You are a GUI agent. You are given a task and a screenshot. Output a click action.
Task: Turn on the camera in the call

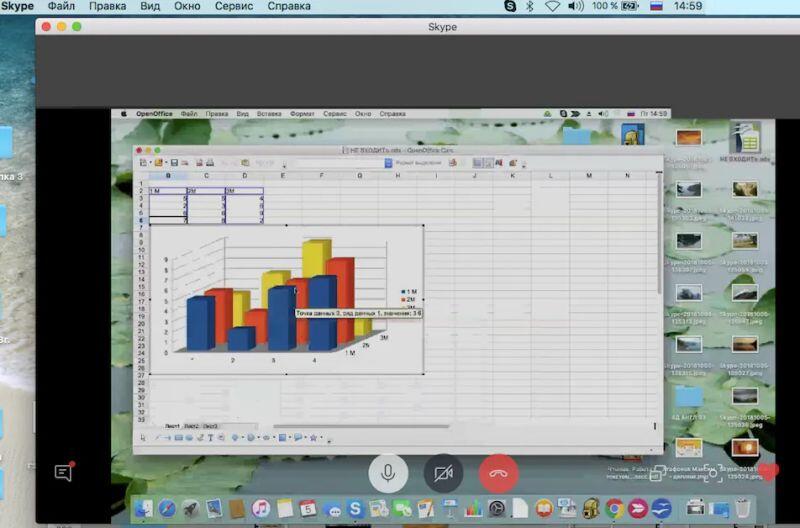point(443,473)
